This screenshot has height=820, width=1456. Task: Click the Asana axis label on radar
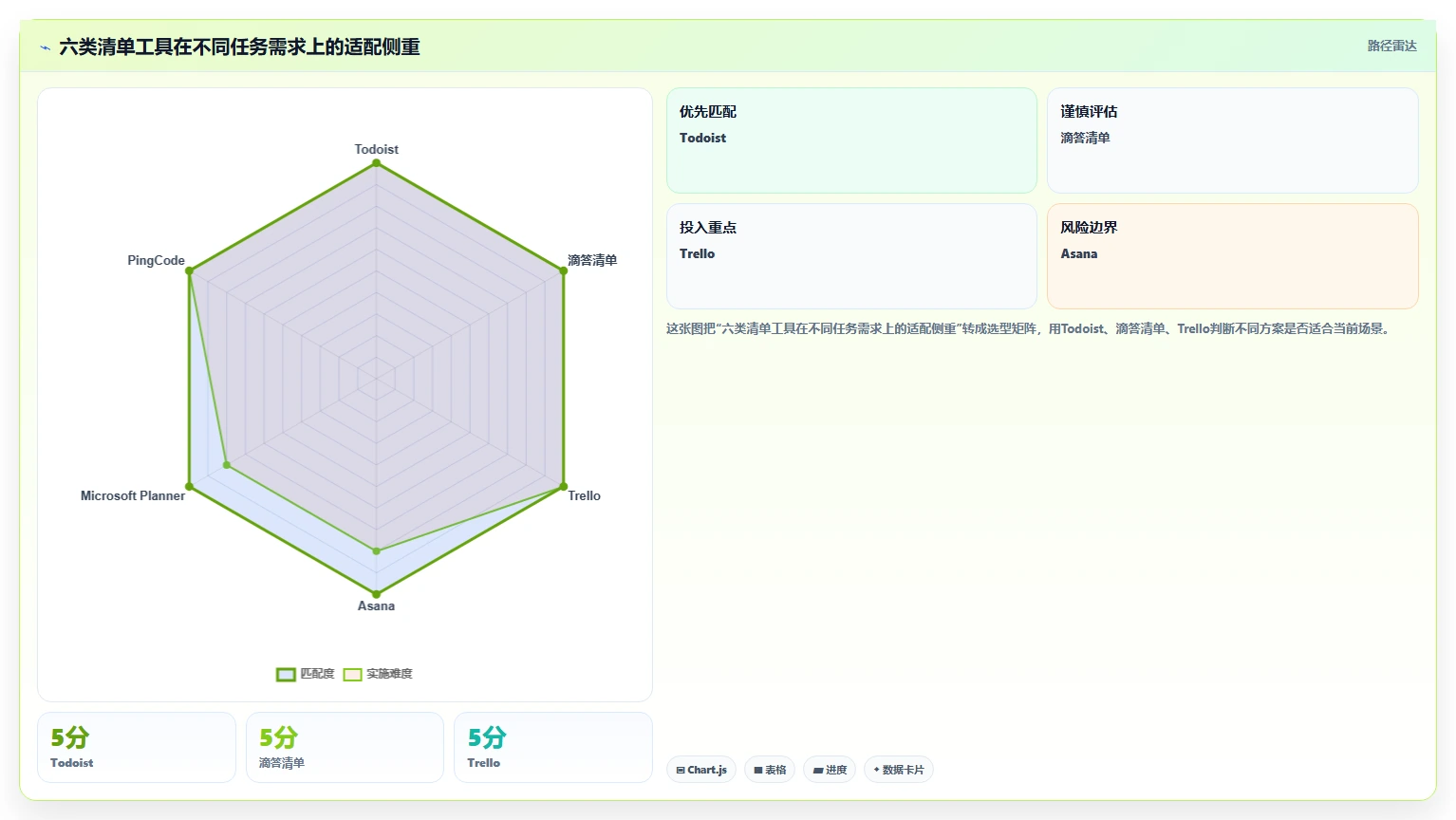376,606
